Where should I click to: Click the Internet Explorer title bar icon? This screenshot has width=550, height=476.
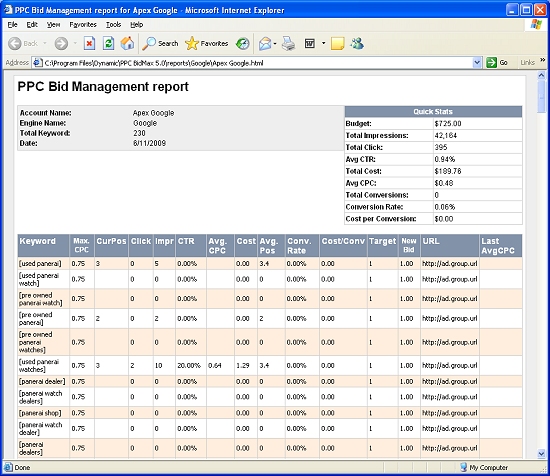pos(8,10)
